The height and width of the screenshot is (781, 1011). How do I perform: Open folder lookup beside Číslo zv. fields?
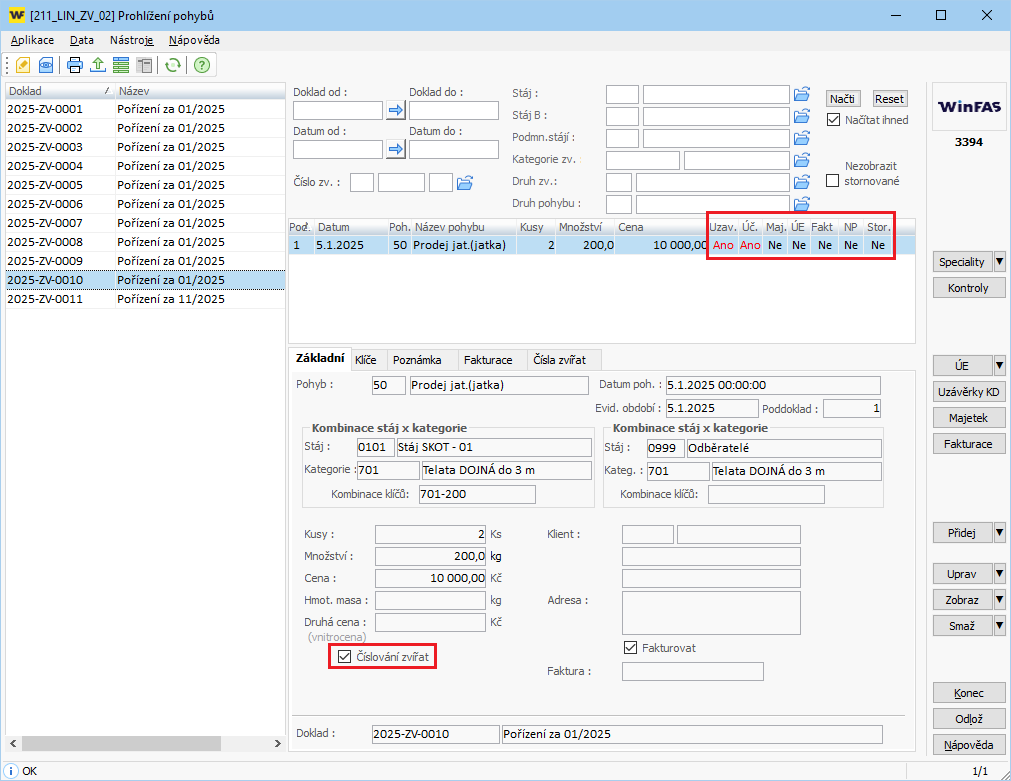464,182
